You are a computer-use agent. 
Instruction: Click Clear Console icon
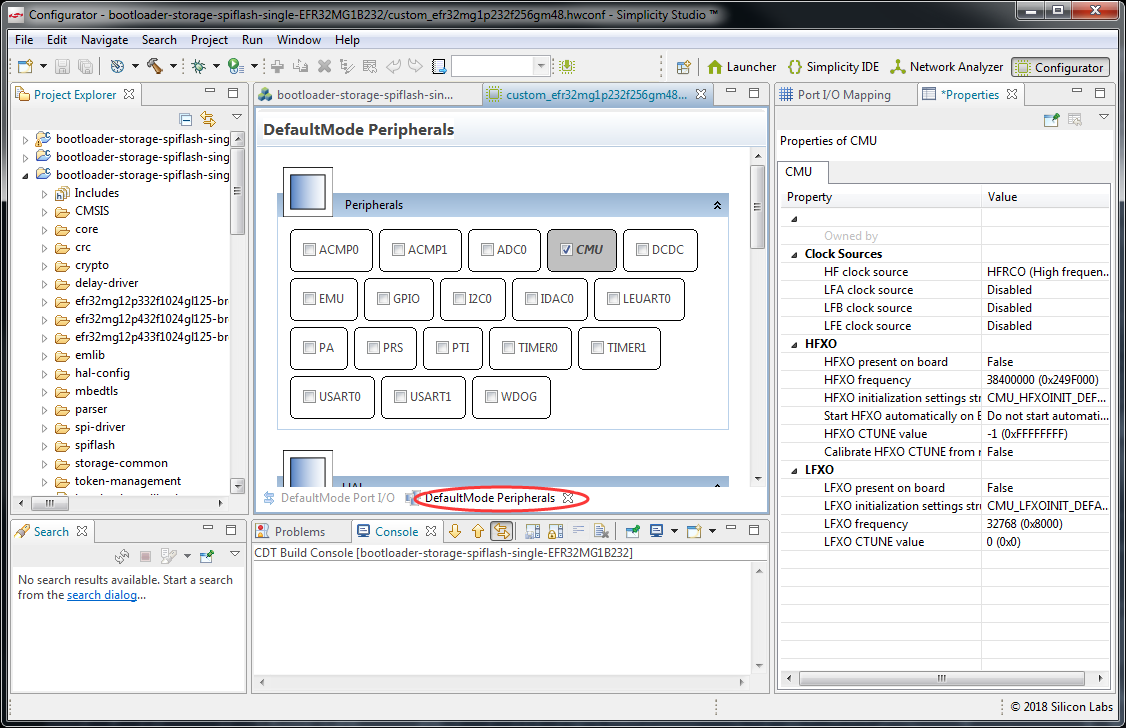(x=602, y=531)
